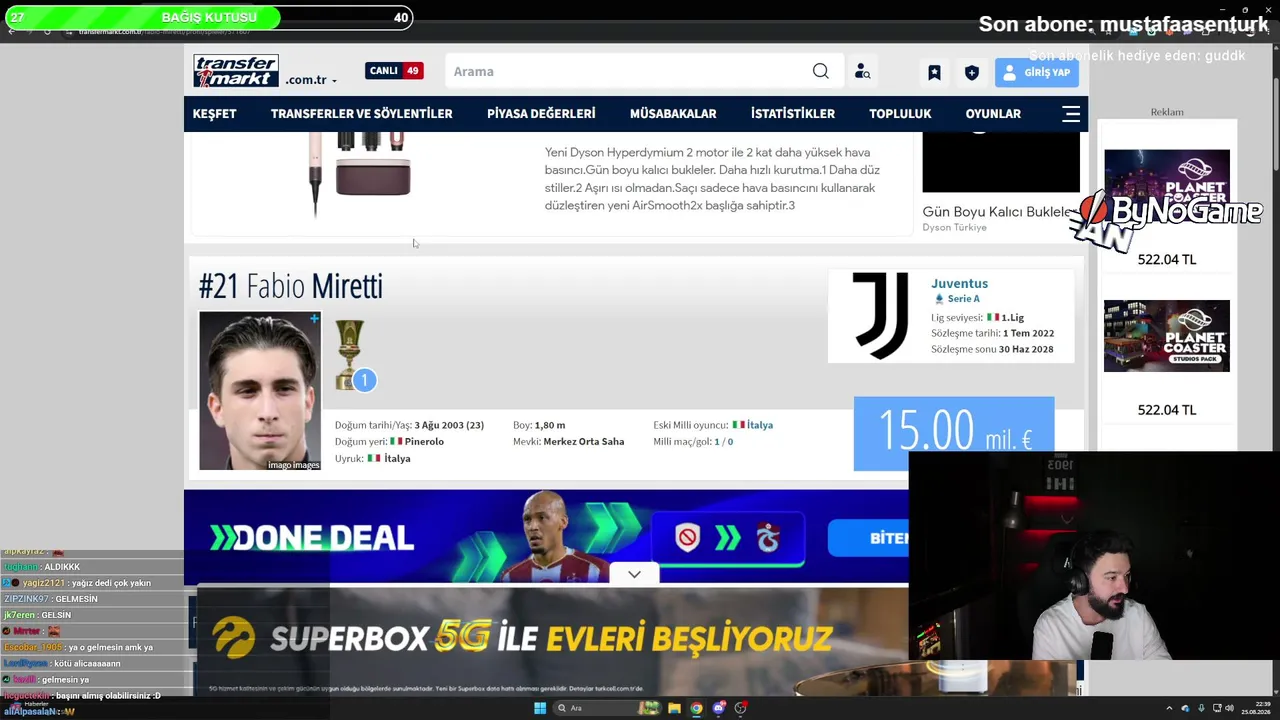Click the DONE DEAL banner
This screenshot has width=1280, height=720.
tap(546, 536)
